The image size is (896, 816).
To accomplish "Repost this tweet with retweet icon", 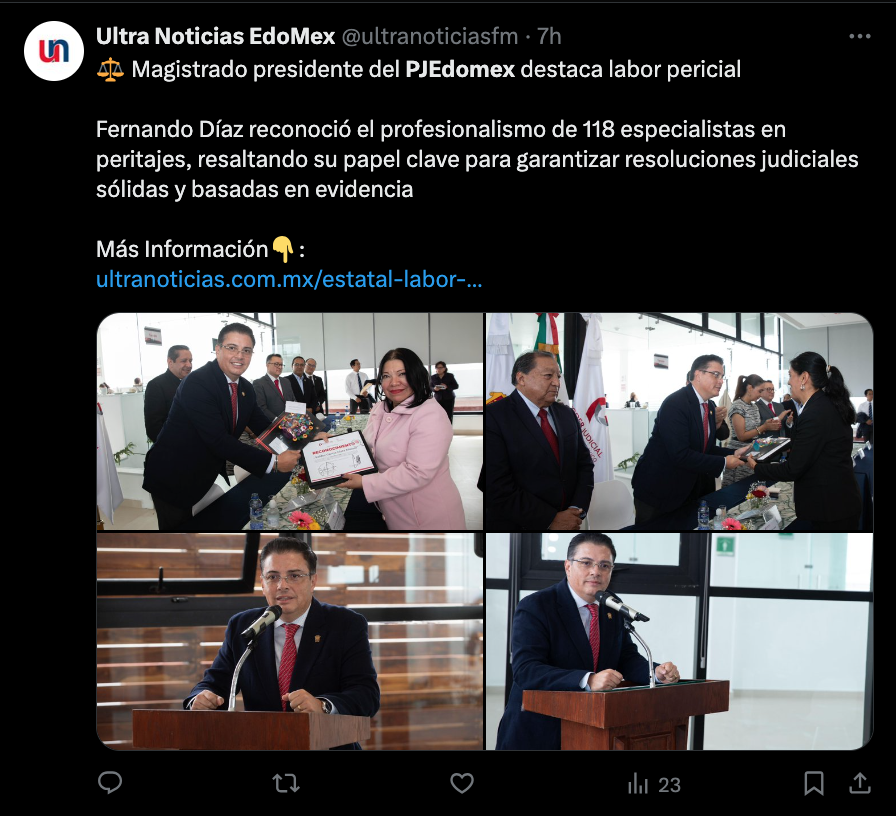I will click(286, 783).
